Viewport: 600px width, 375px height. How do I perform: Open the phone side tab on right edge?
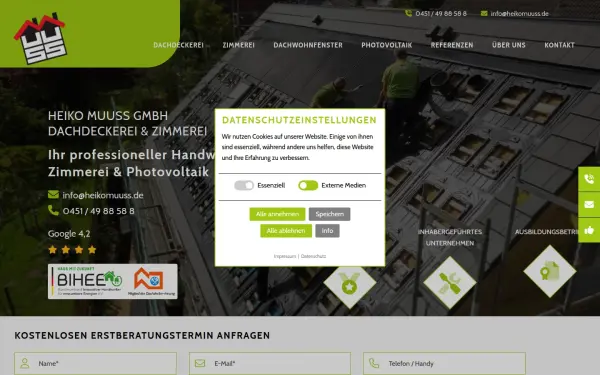[589, 179]
